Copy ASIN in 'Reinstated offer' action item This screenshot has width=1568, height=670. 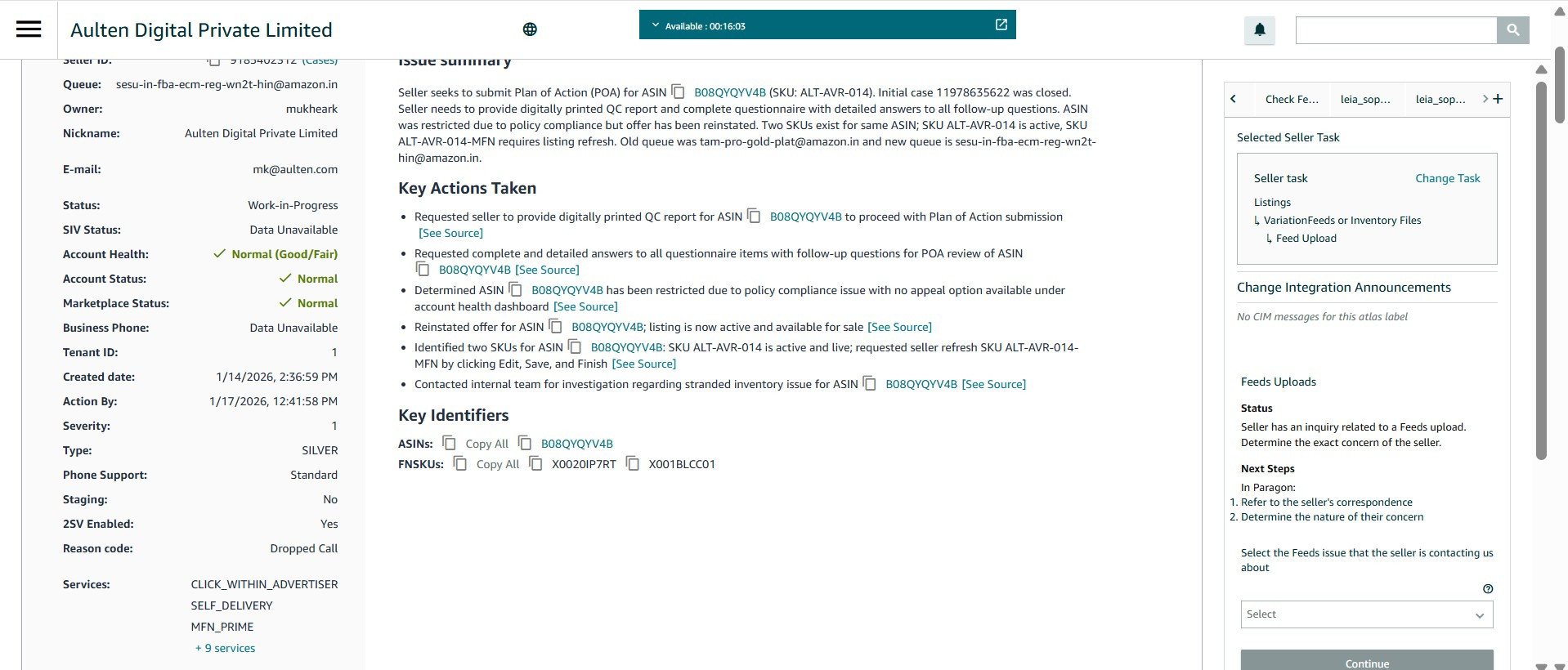pos(556,326)
